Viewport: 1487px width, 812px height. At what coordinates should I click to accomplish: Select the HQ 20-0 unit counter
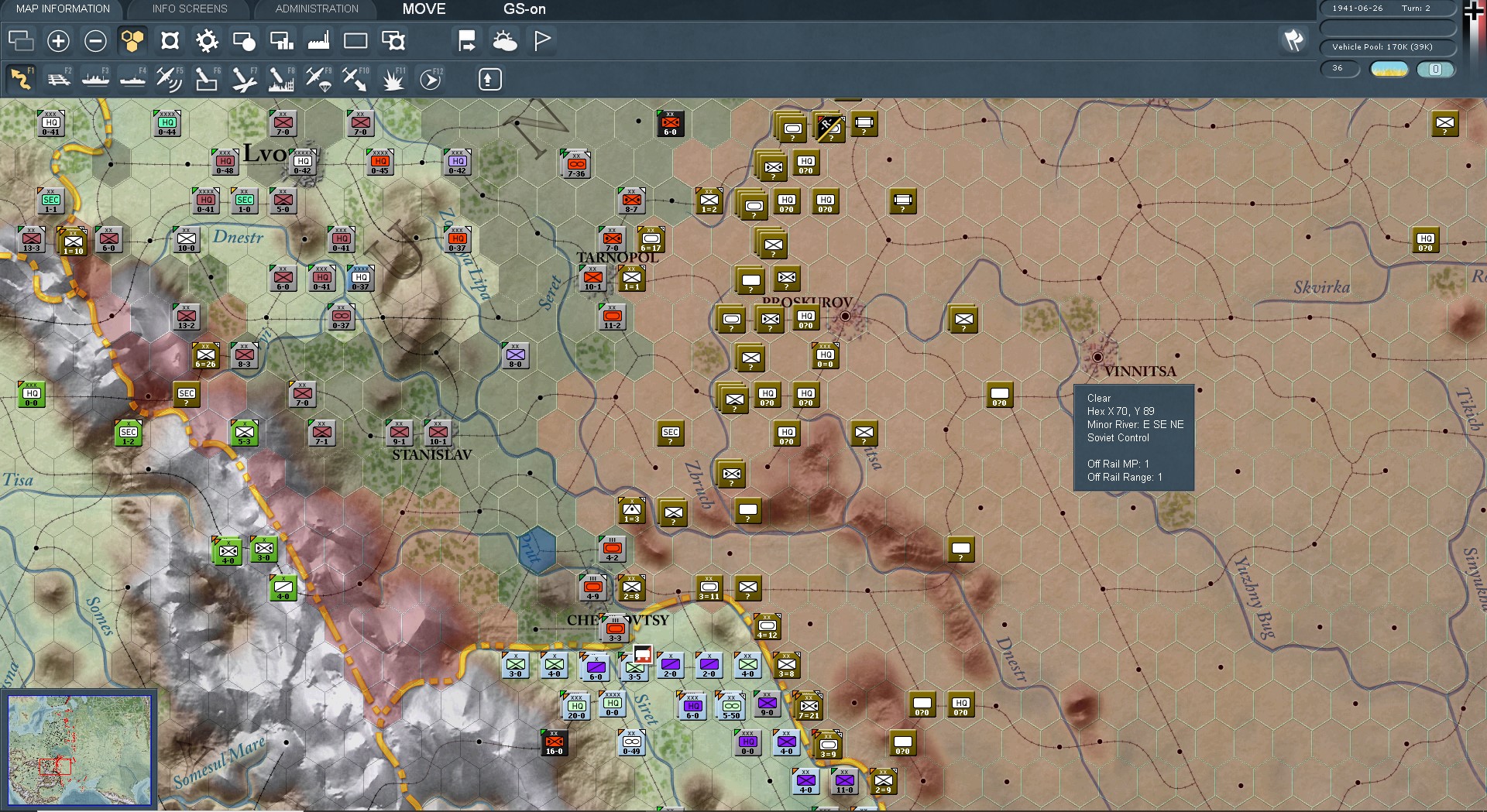576,706
